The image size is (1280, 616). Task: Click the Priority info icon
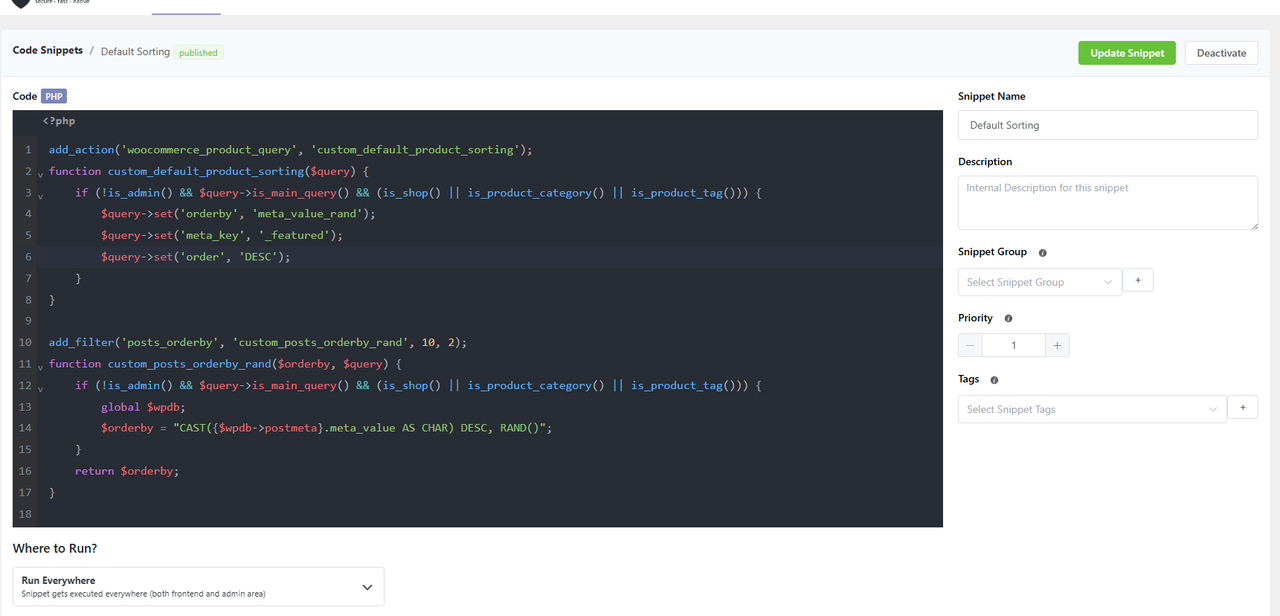tap(1008, 319)
